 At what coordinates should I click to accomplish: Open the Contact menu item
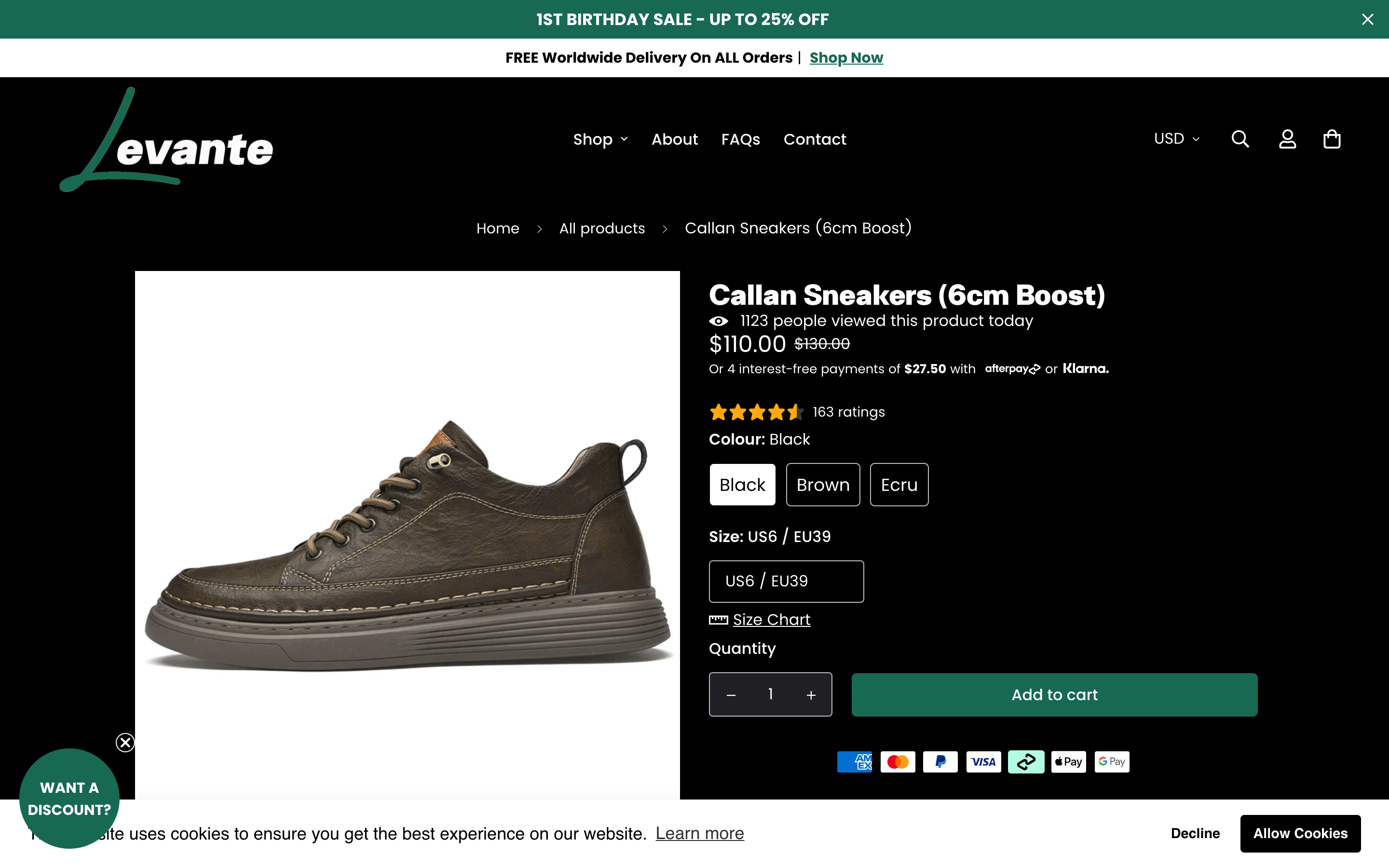[815, 139]
